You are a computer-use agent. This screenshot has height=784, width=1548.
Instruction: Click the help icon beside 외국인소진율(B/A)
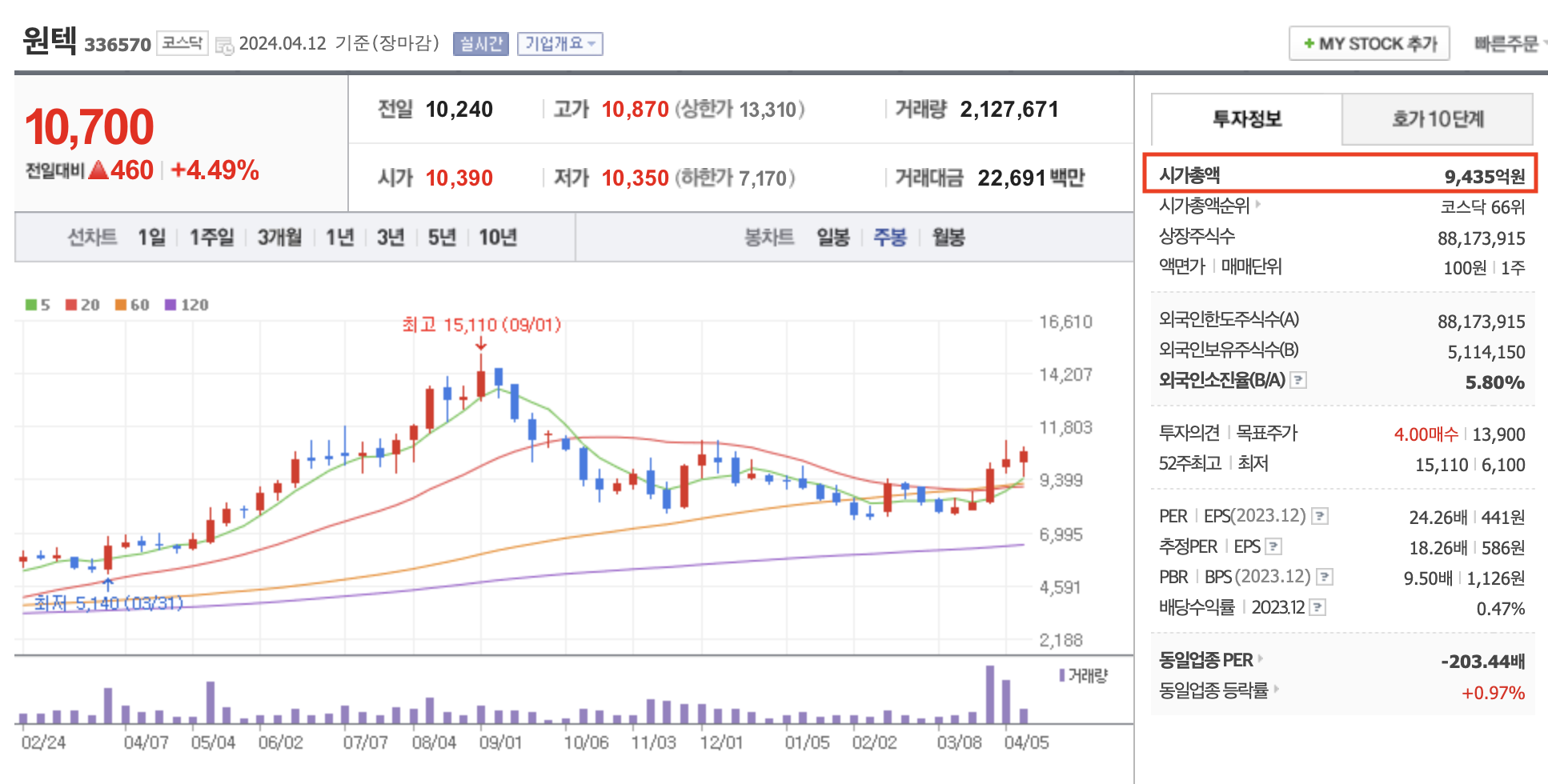point(1298,382)
